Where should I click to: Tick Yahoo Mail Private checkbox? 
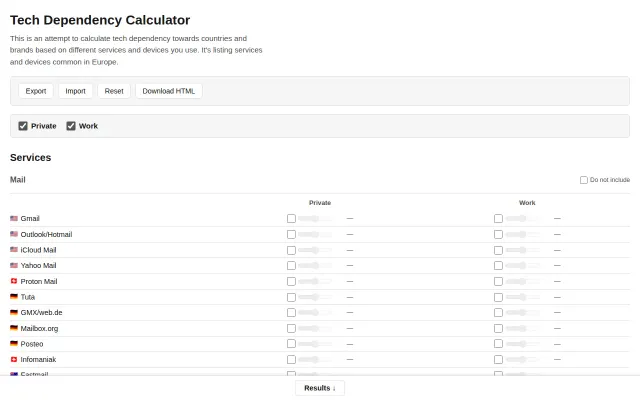(291, 265)
